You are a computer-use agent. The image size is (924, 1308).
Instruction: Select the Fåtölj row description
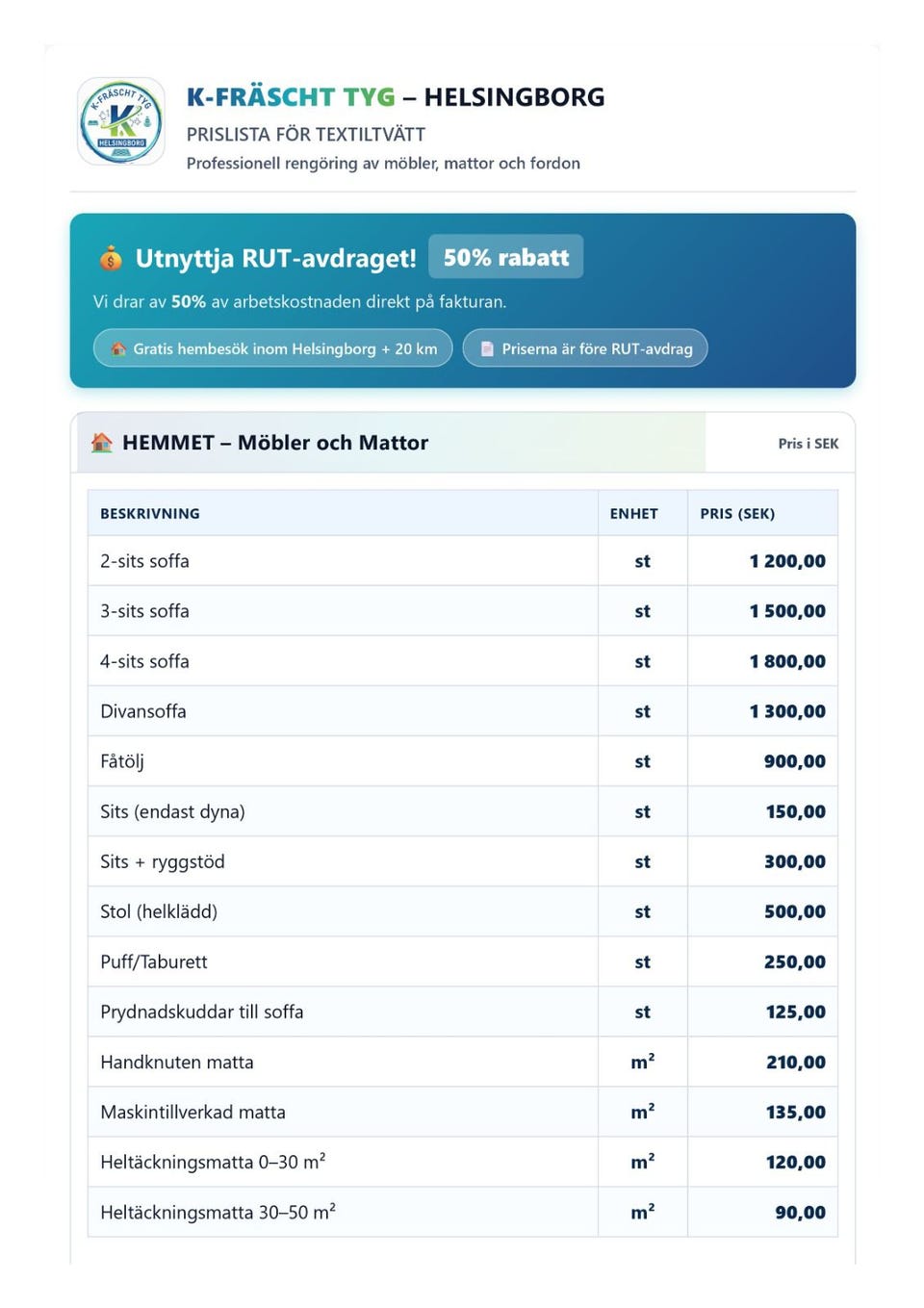(x=122, y=761)
